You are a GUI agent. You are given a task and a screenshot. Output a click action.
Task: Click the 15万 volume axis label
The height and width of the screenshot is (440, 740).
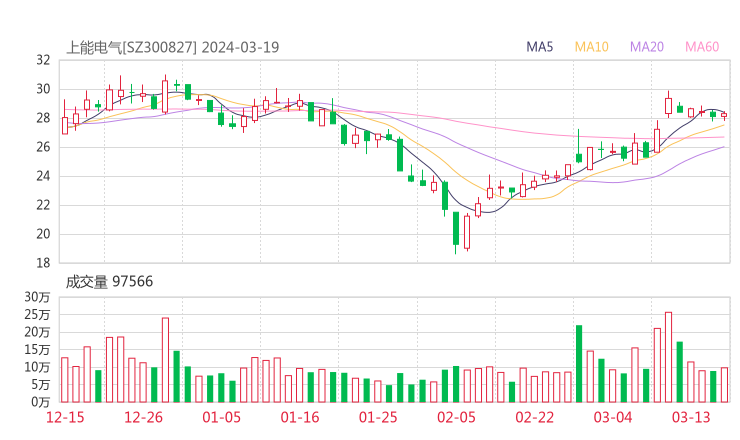37,350
